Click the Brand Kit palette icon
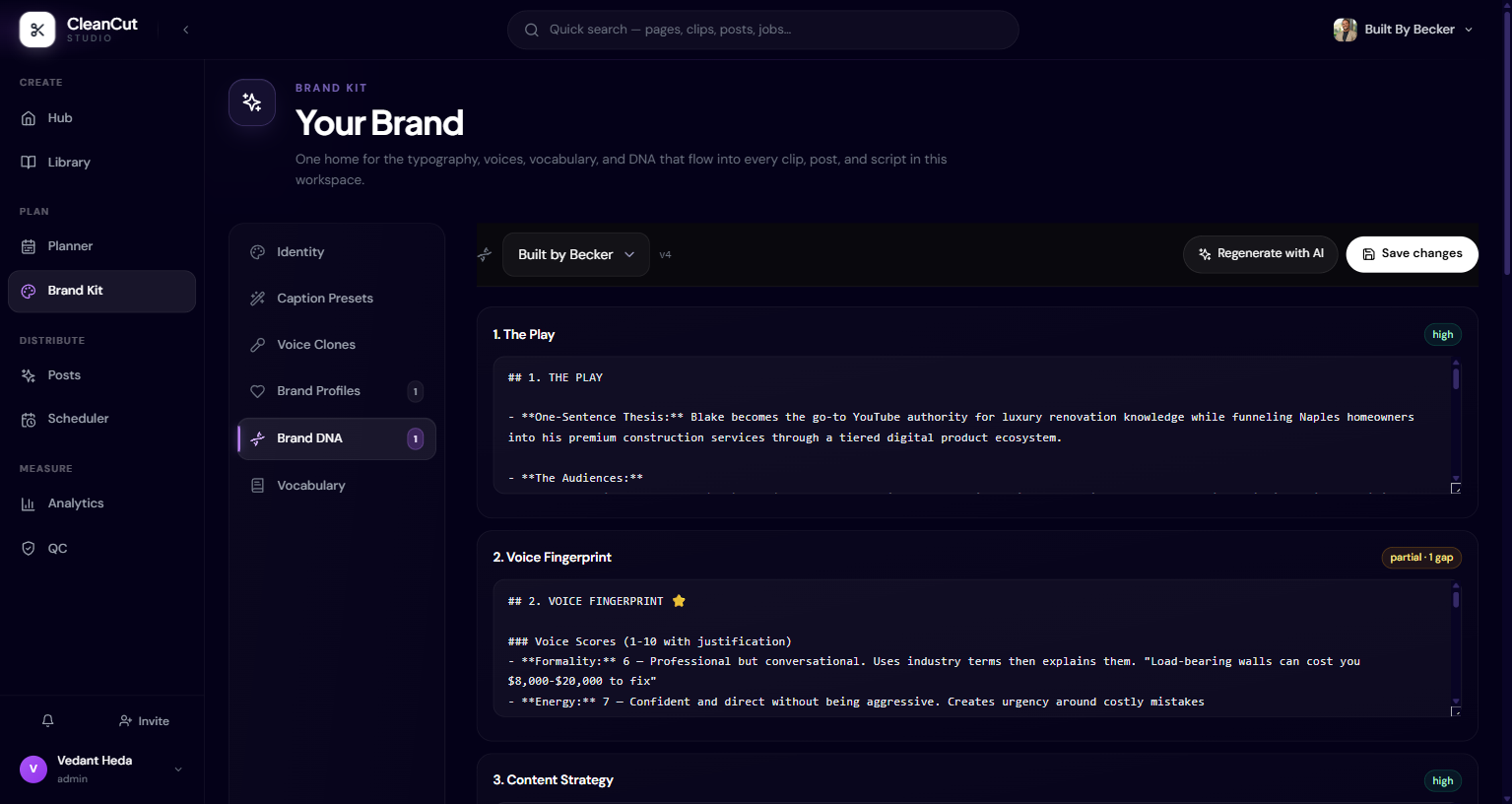Screen dimensions: 1512x804 29,291
